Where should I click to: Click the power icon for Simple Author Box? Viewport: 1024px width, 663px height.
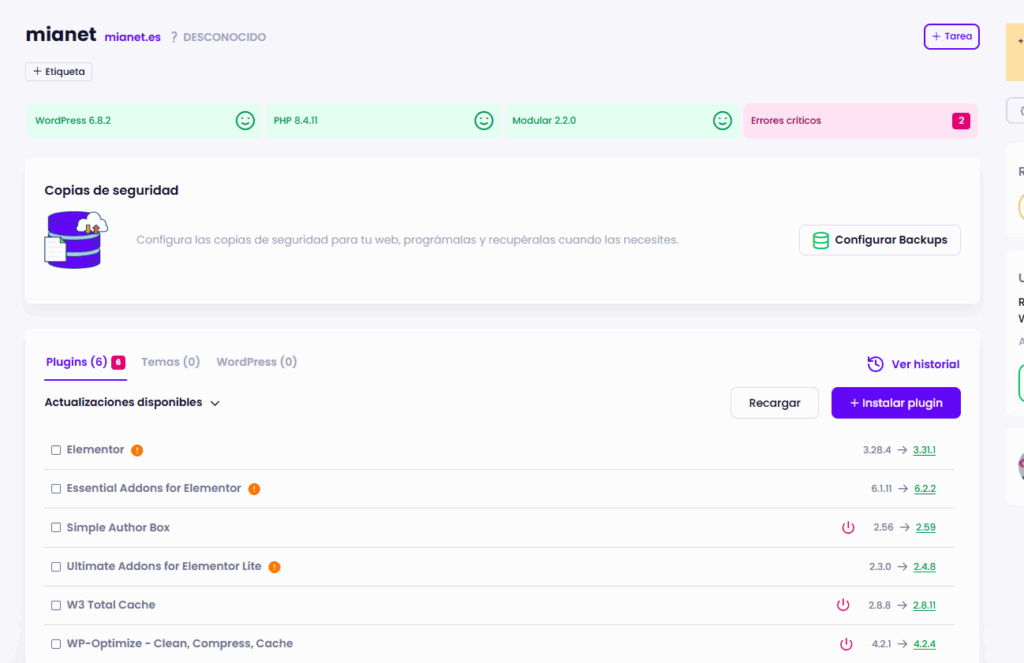848,527
